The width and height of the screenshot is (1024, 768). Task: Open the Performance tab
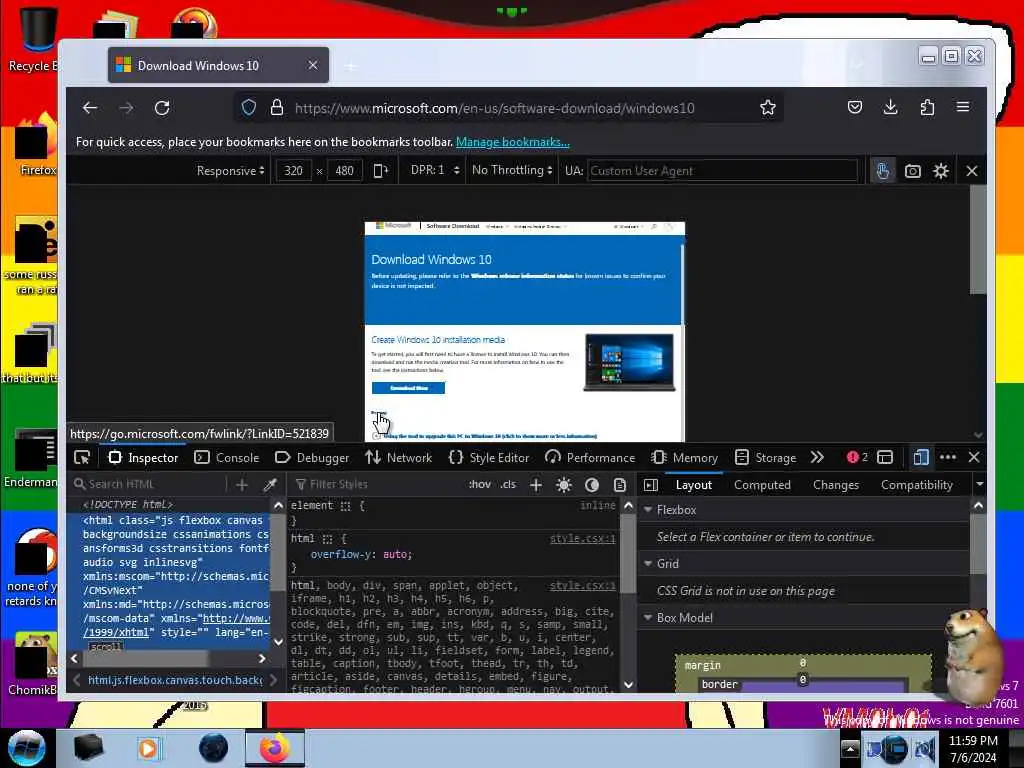590,458
